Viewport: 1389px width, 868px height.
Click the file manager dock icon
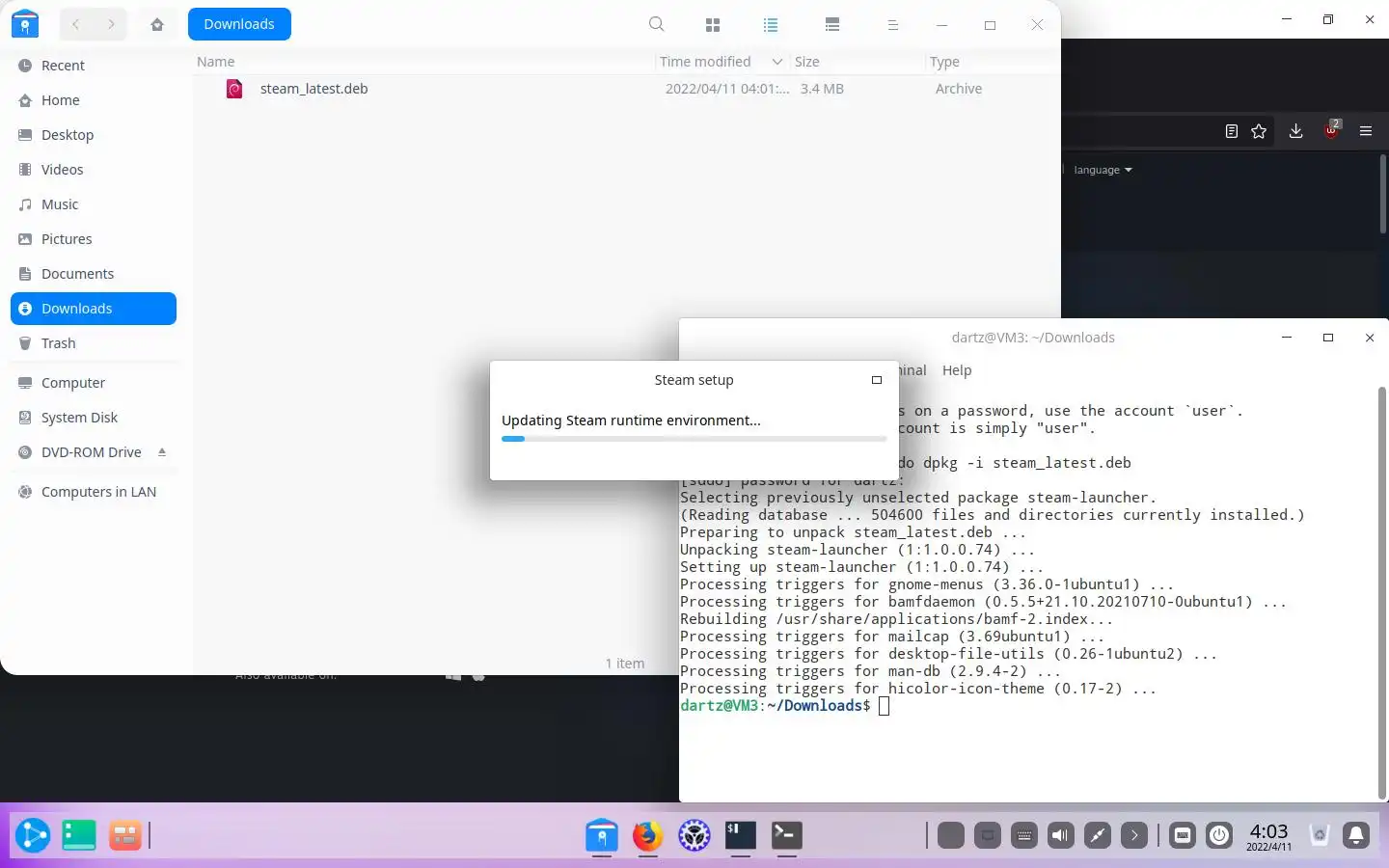[602, 835]
